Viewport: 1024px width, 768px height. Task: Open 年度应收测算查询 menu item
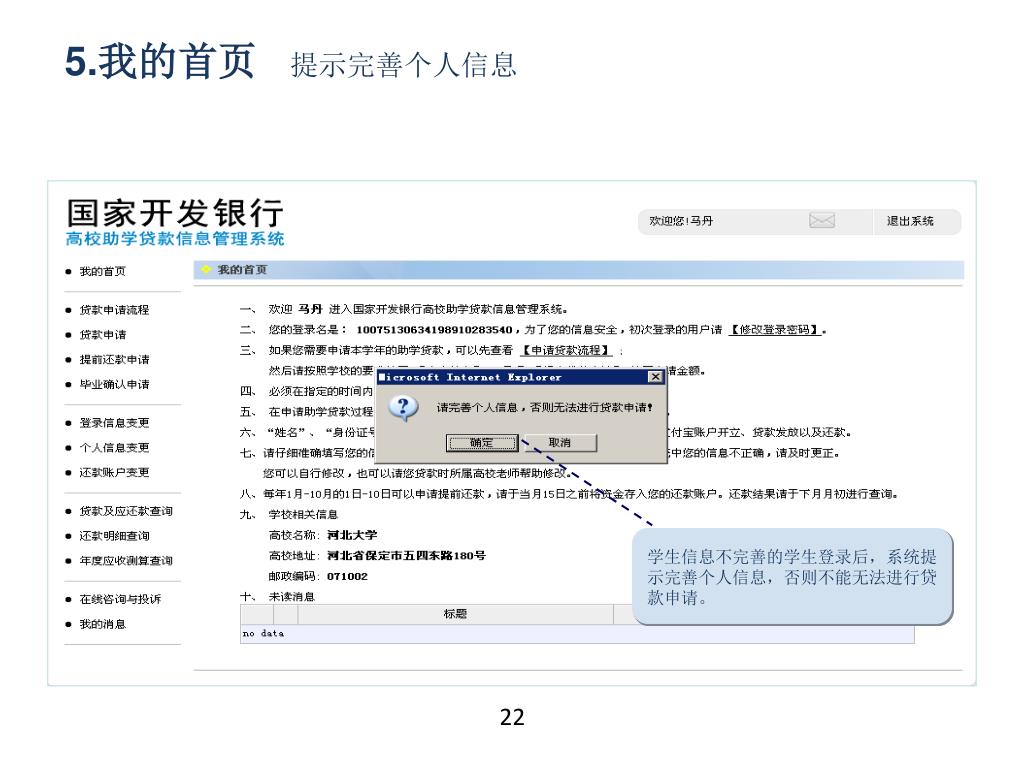pos(126,561)
